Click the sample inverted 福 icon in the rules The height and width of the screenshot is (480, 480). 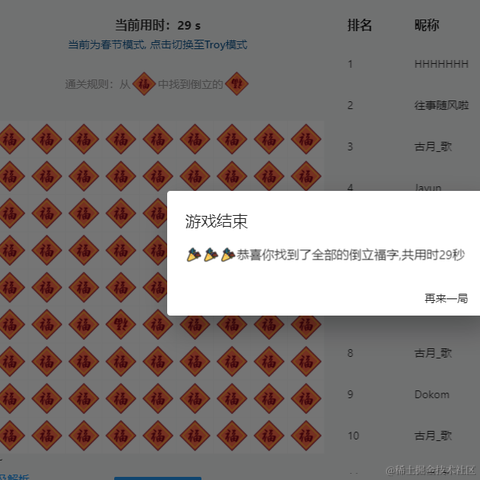tap(237, 84)
